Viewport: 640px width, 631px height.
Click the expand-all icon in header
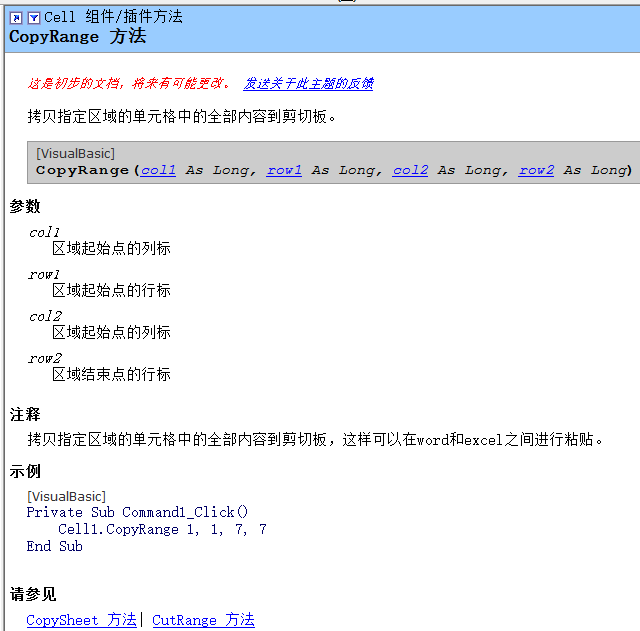tap(16, 18)
